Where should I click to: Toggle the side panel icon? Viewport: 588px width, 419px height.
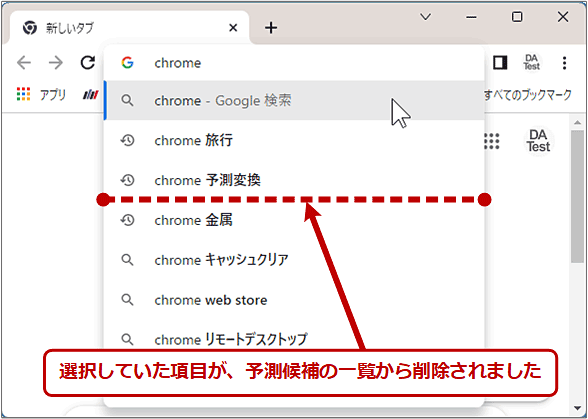tap(500, 63)
